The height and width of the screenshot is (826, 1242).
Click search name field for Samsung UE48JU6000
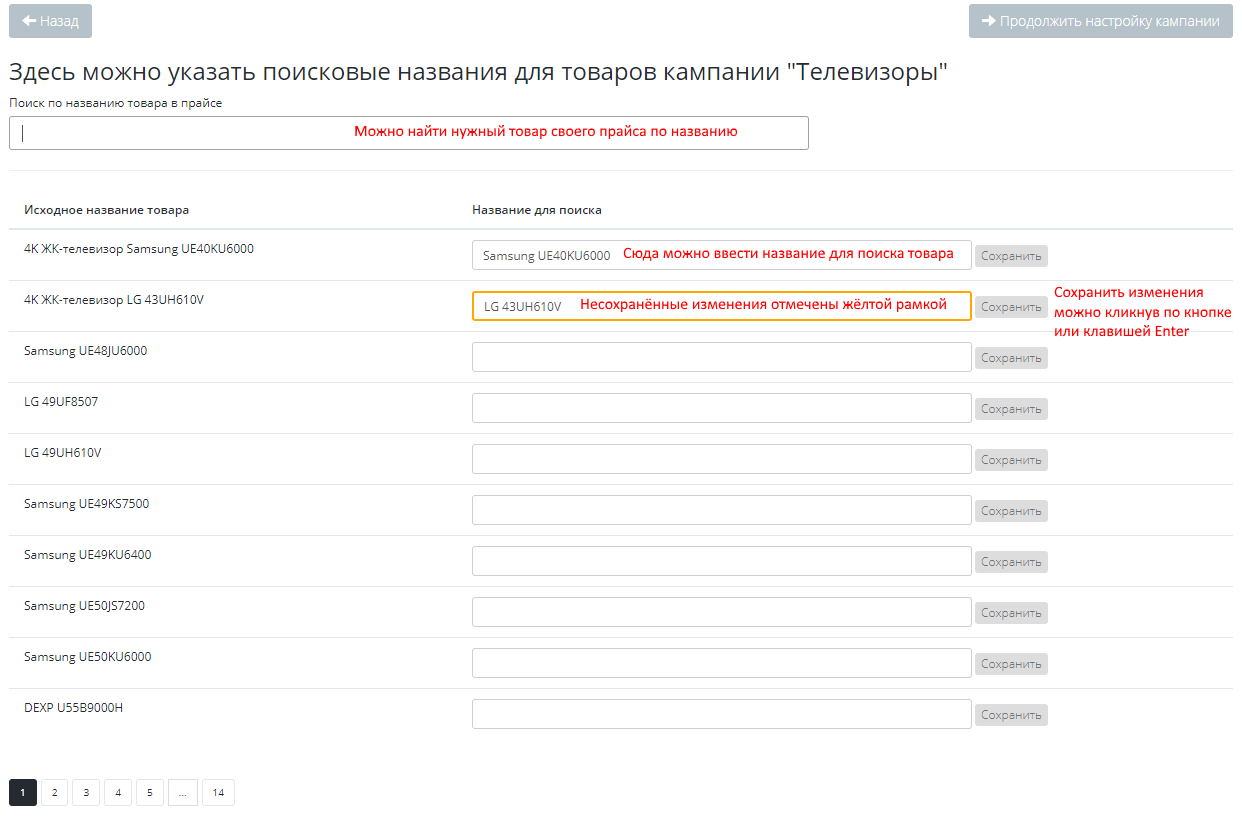[721, 357]
